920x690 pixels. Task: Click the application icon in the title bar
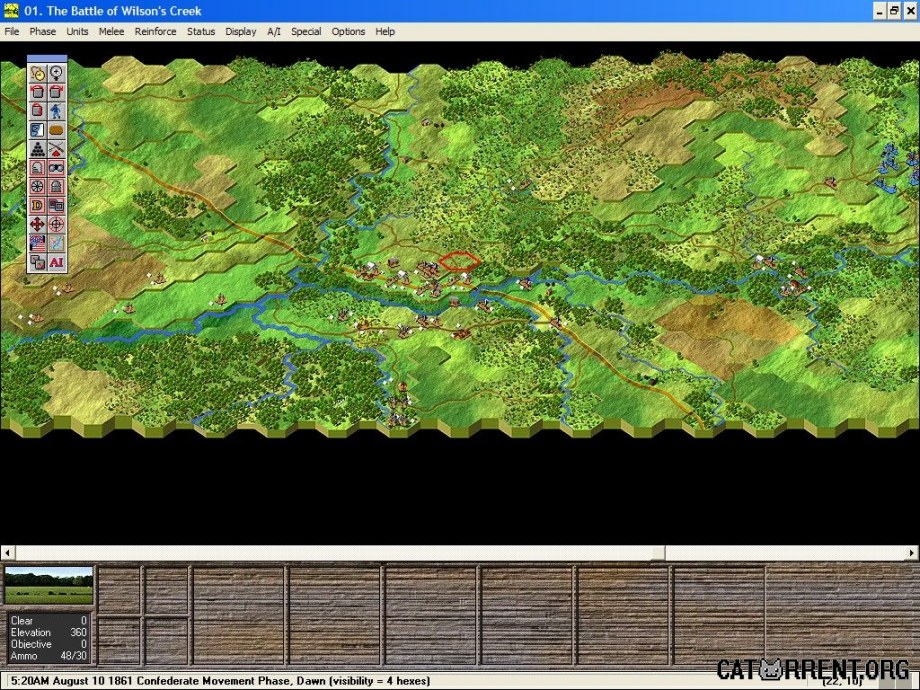click(x=11, y=11)
